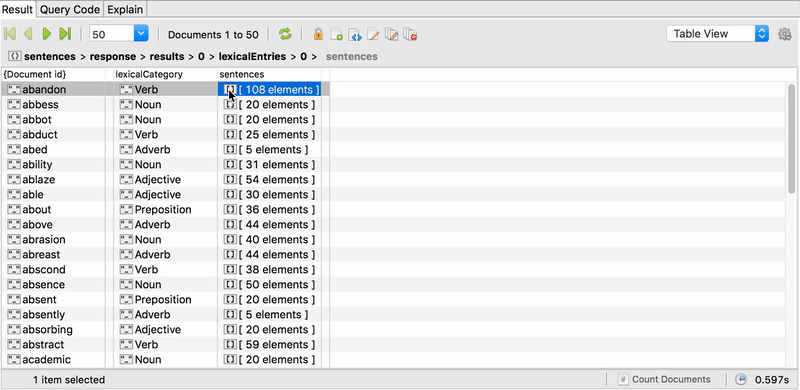The height and width of the screenshot is (390, 800).
Task: Select the absence document id
Action: 43,284
